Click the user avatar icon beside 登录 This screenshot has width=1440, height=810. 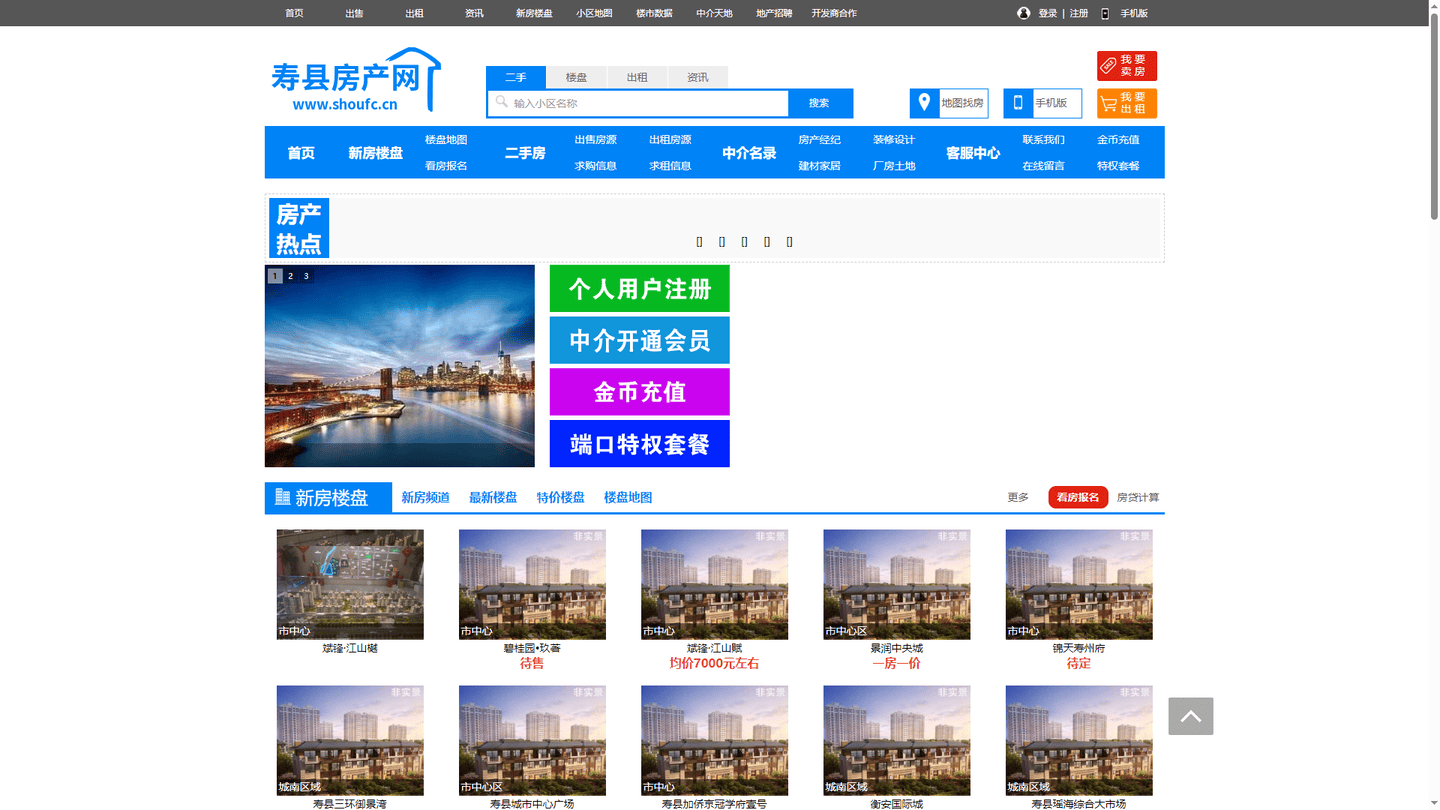[x=1023, y=13]
